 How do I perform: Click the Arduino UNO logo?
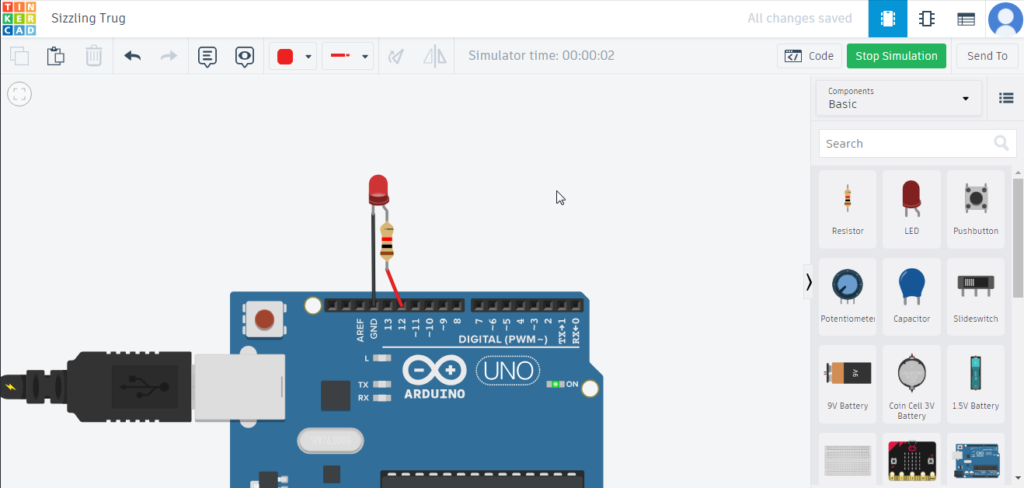click(x=472, y=377)
